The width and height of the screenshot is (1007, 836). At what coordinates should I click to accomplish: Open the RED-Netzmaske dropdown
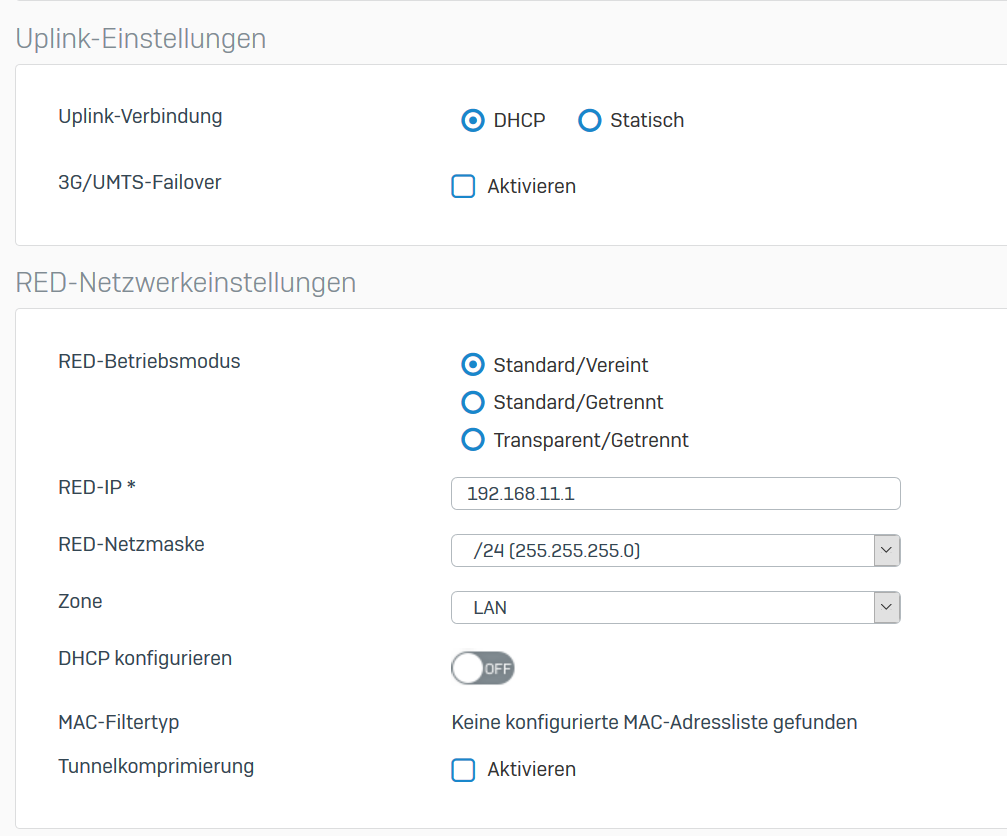click(675, 551)
